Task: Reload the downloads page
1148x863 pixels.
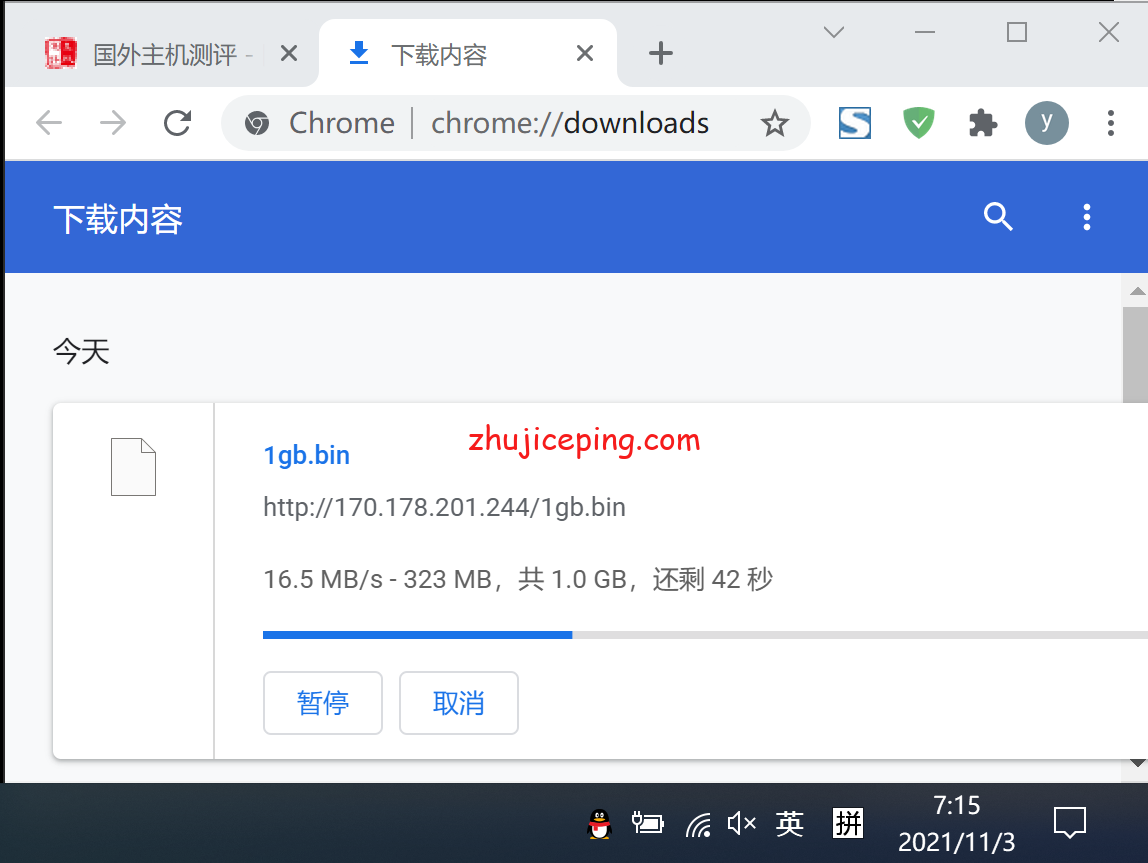Action: pos(177,123)
